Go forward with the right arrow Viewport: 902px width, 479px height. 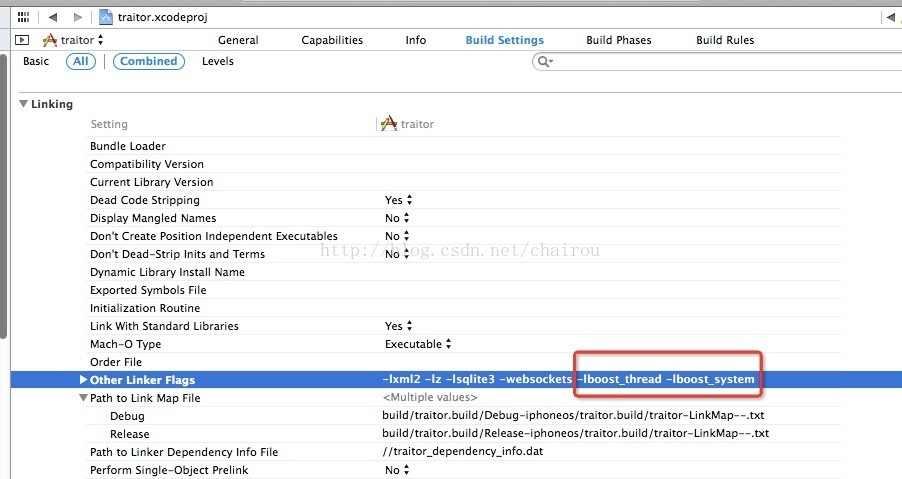click(78, 17)
